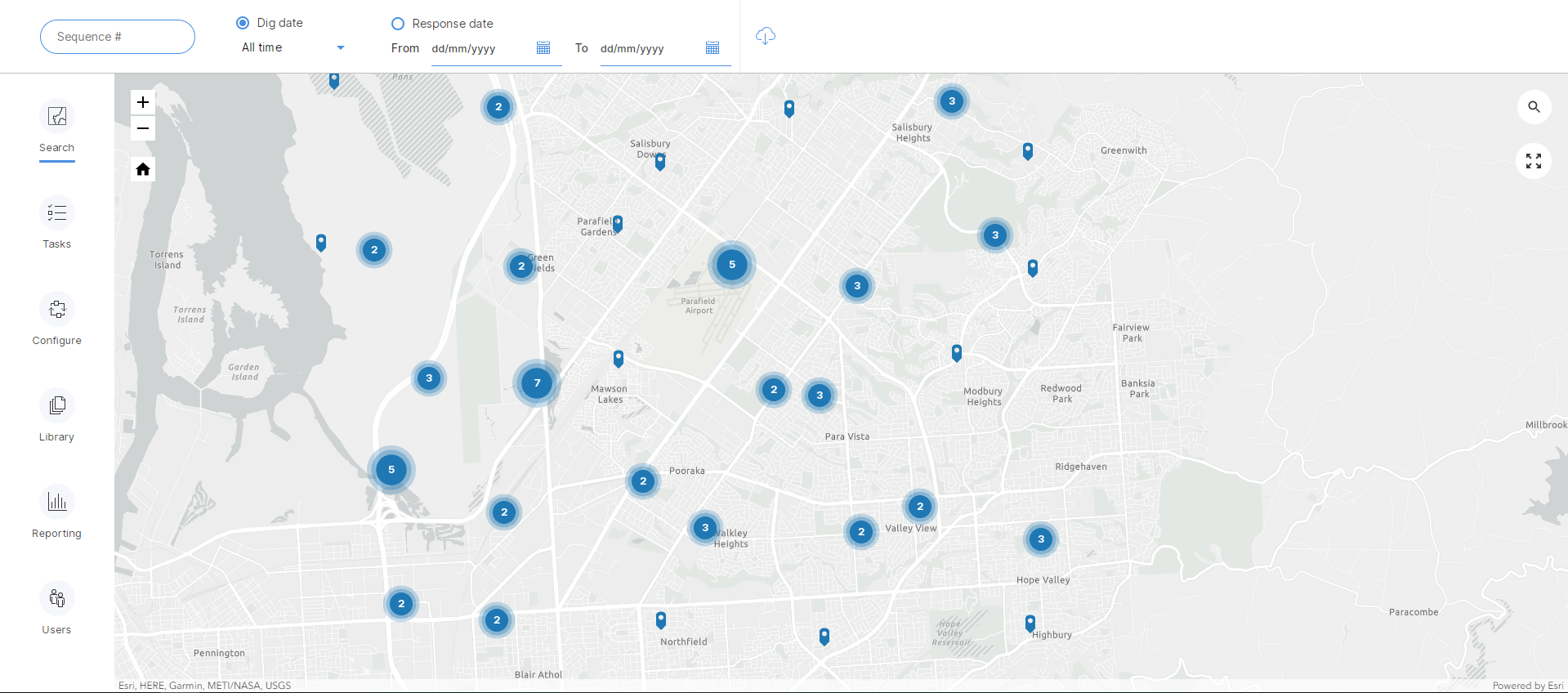Click the cloud download icon
The width and height of the screenshot is (1568, 693).
[765, 36]
